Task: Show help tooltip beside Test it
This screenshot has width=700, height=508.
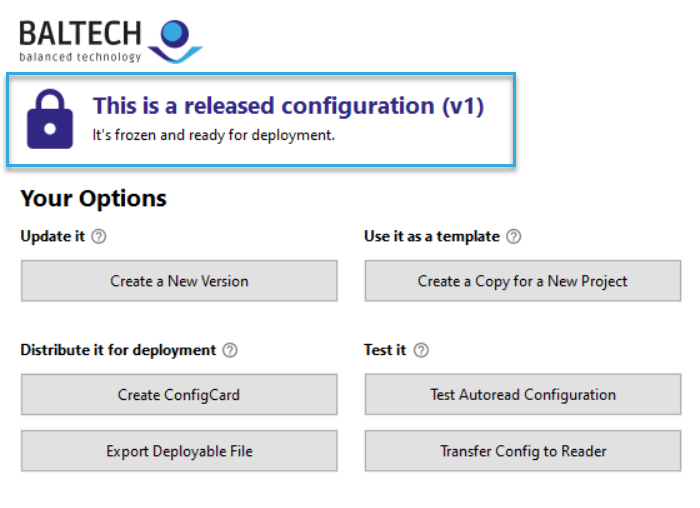Action: [421, 350]
